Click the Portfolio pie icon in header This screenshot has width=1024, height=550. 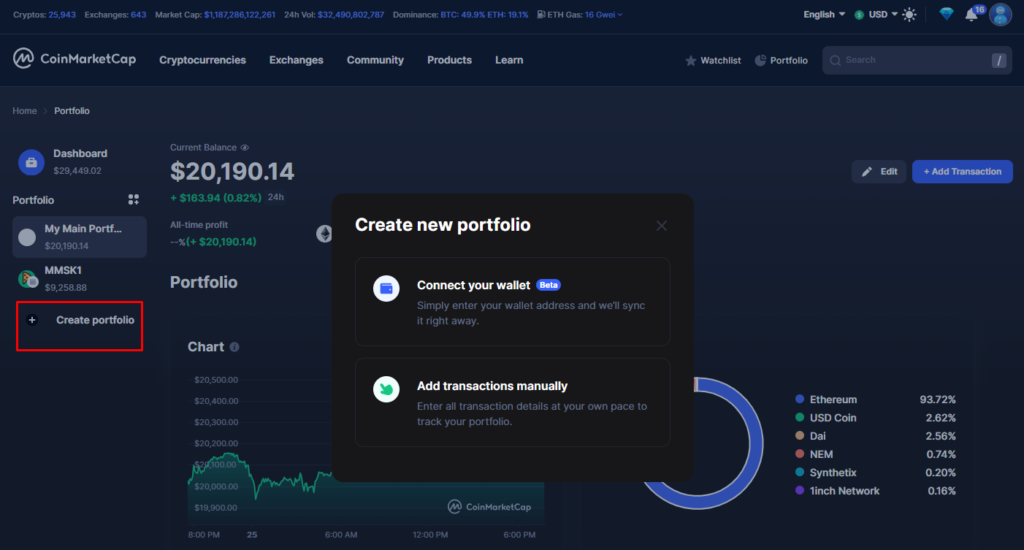pos(760,60)
